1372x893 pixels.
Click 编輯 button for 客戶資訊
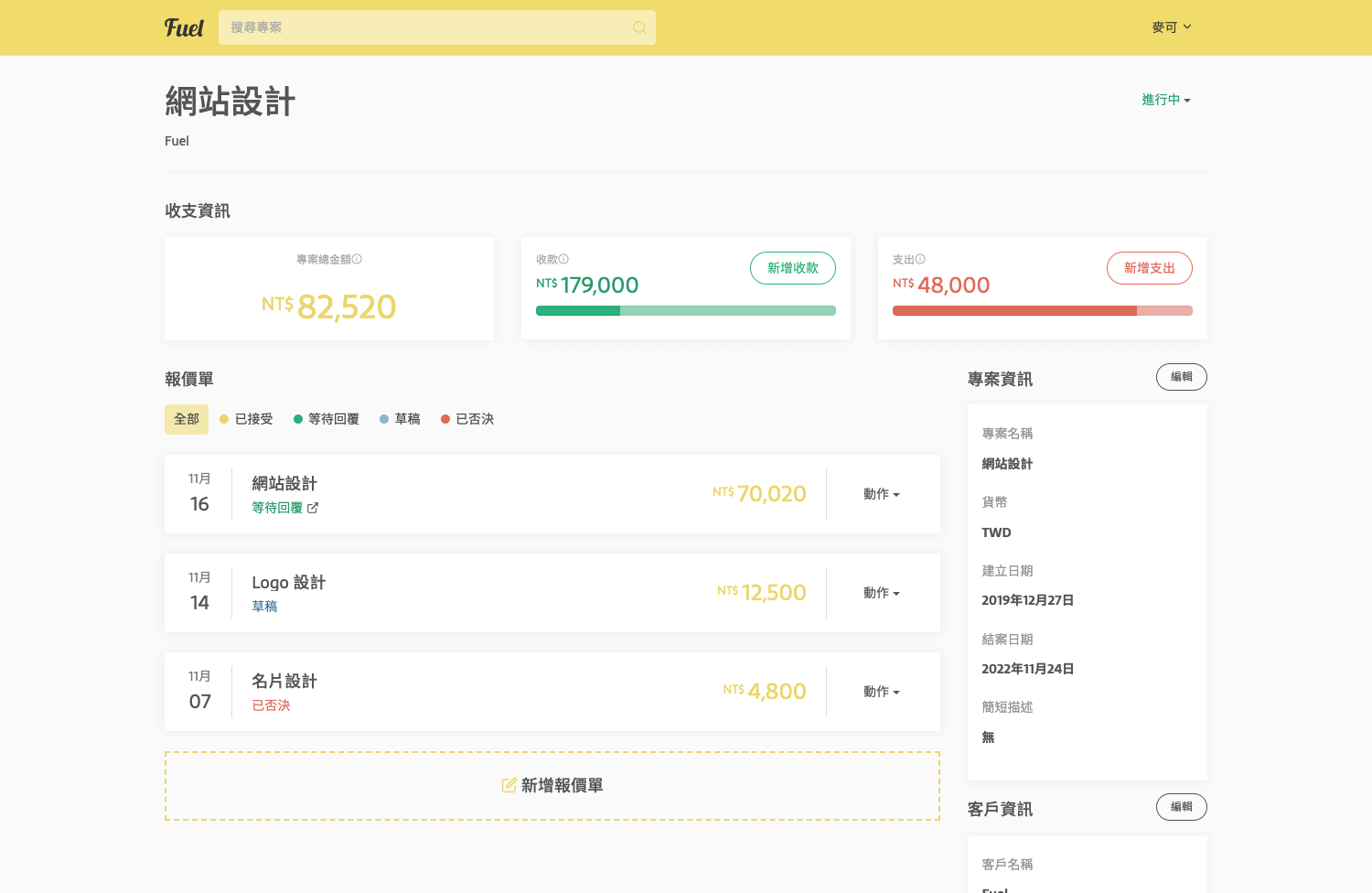click(x=1182, y=807)
